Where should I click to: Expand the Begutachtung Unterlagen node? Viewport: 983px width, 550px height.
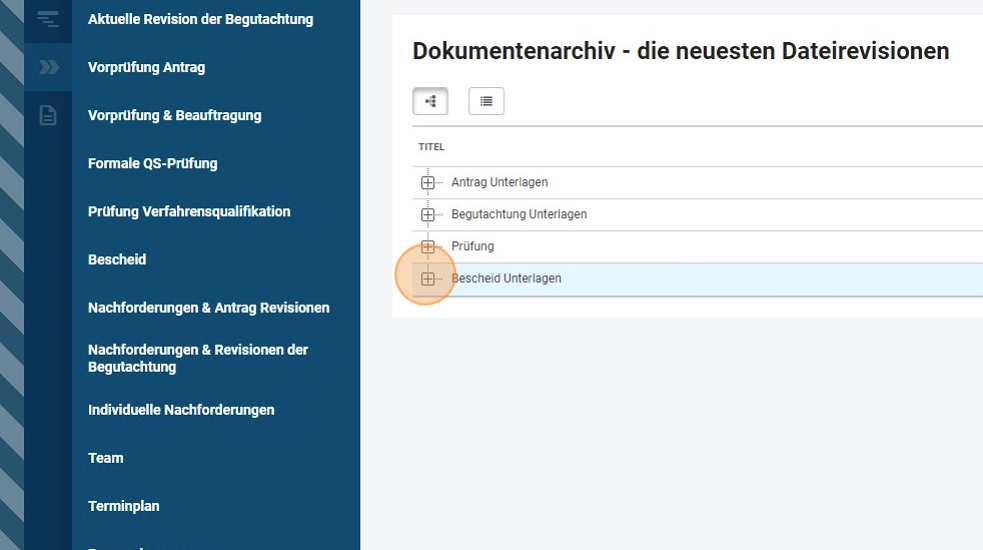(x=428, y=215)
